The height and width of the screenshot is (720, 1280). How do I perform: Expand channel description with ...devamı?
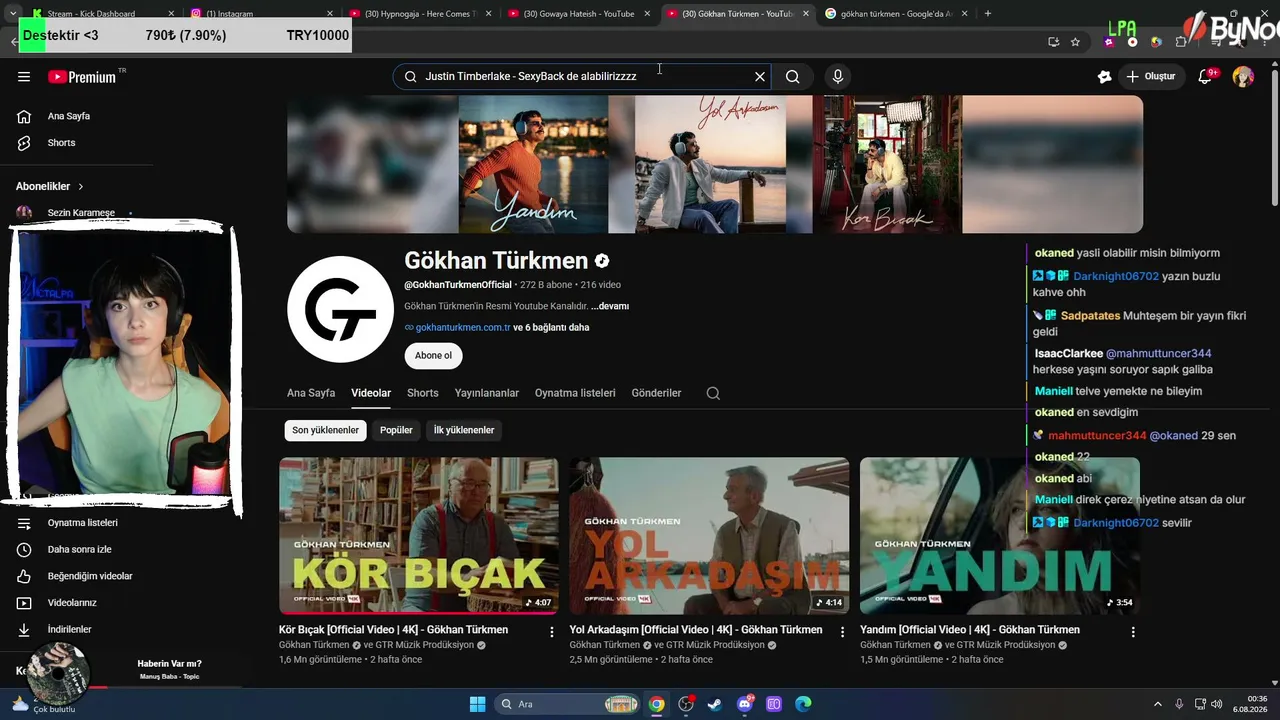tap(610, 306)
